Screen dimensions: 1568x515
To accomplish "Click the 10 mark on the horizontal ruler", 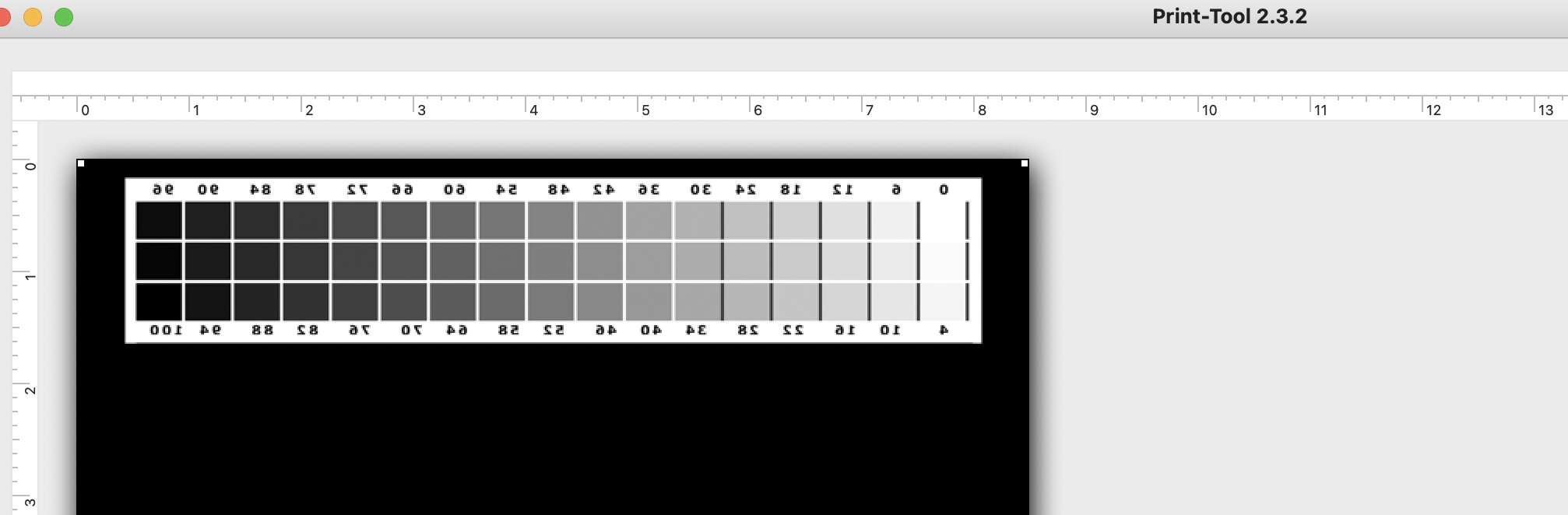I will point(1209,110).
